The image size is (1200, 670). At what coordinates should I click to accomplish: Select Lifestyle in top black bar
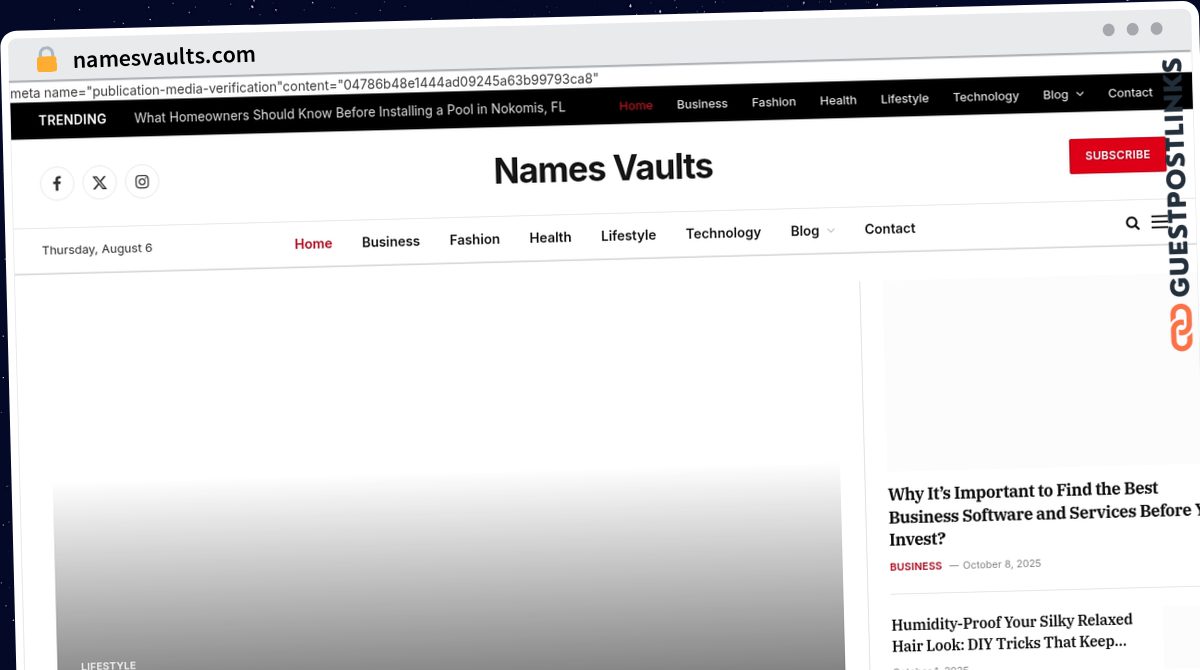904,99
